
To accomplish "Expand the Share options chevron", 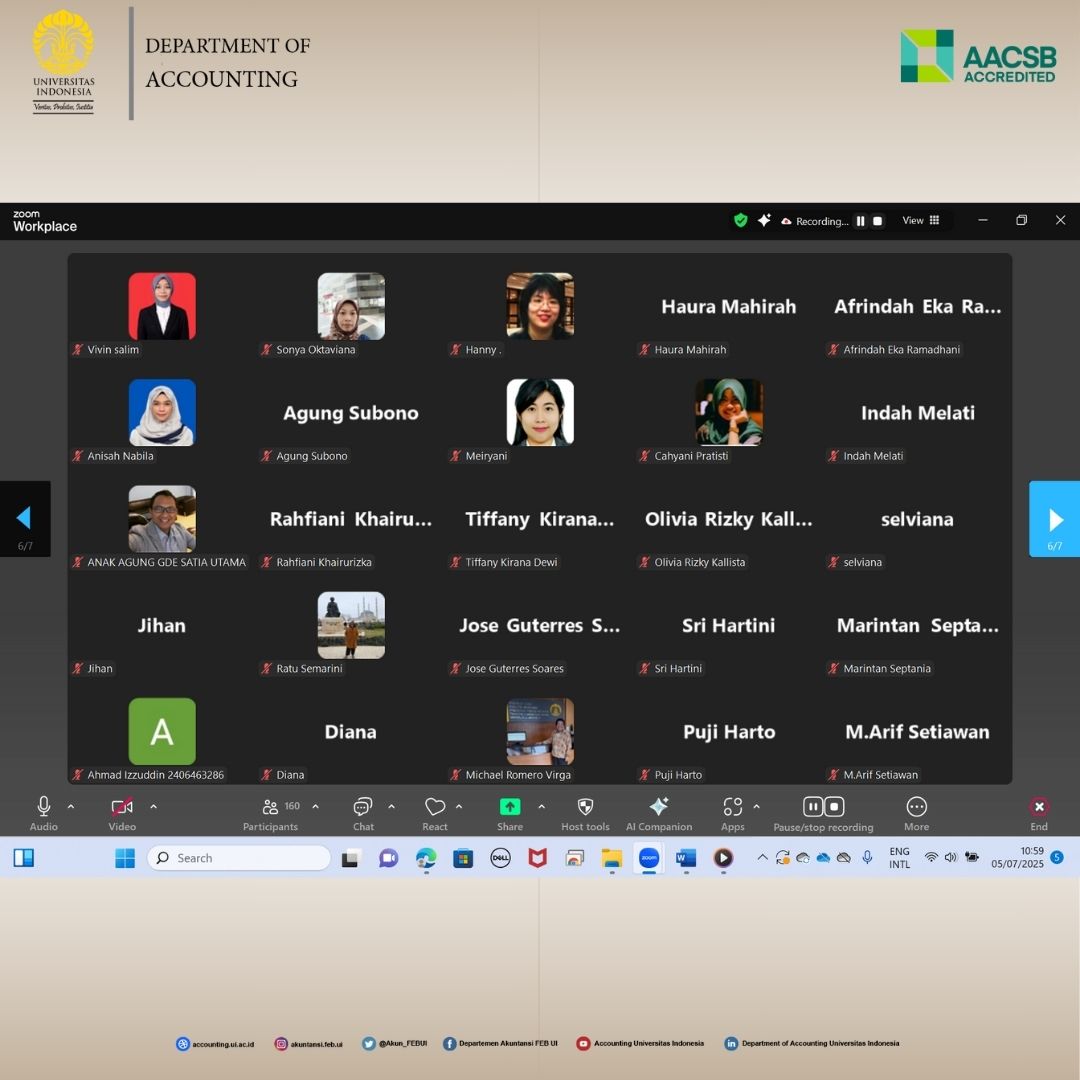I will tap(542, 806).
